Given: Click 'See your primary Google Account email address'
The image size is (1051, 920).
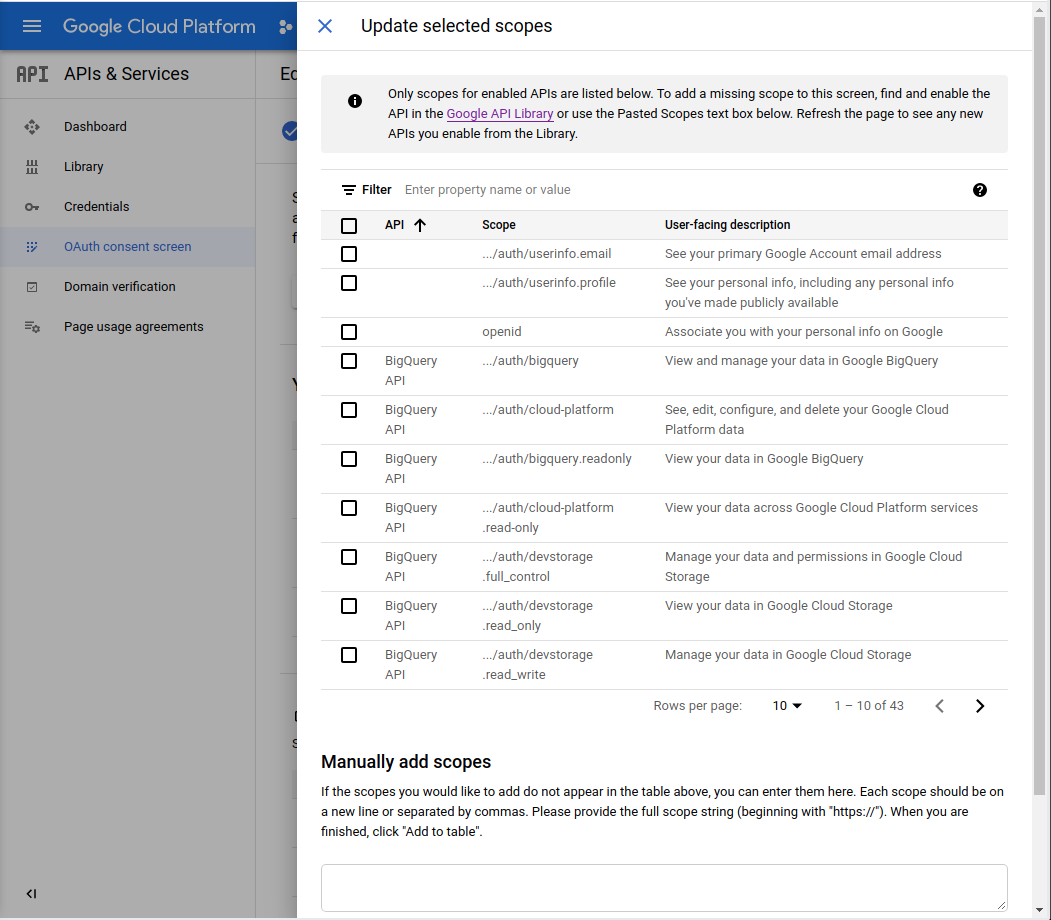Looking at the screenshot, I should pos(802,254).
